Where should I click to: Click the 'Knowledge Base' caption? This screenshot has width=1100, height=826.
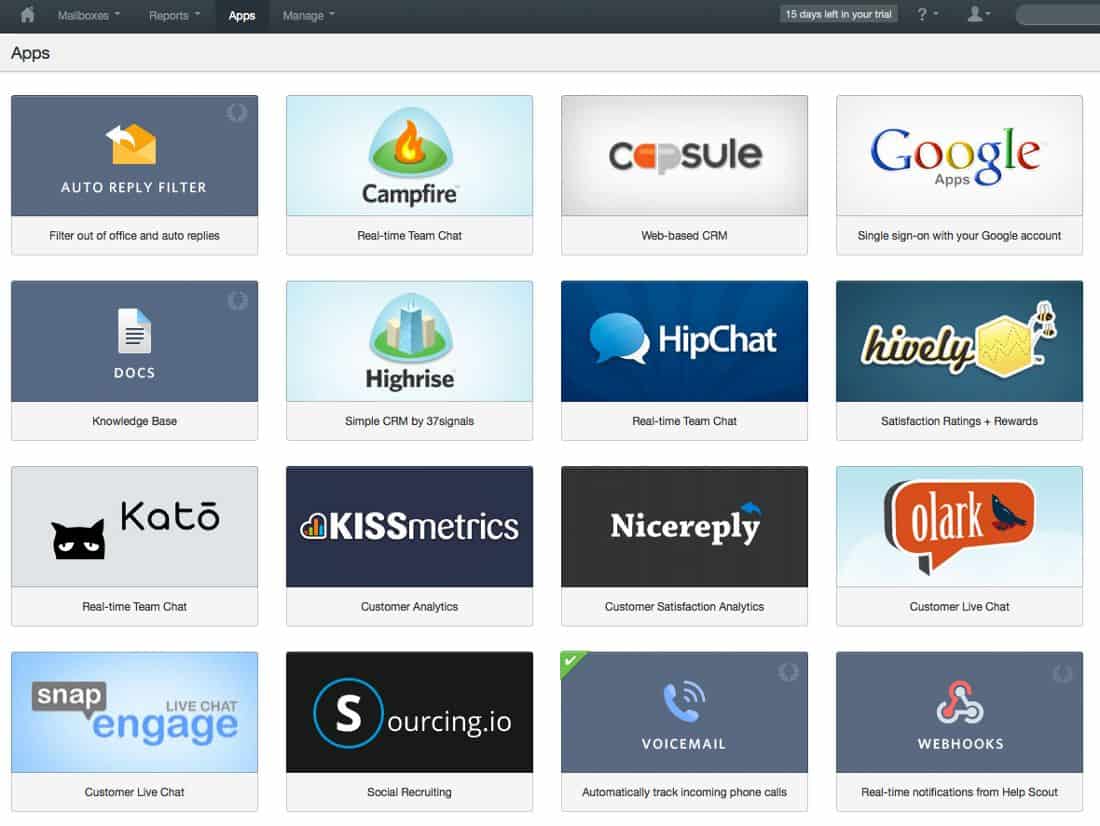134,421
